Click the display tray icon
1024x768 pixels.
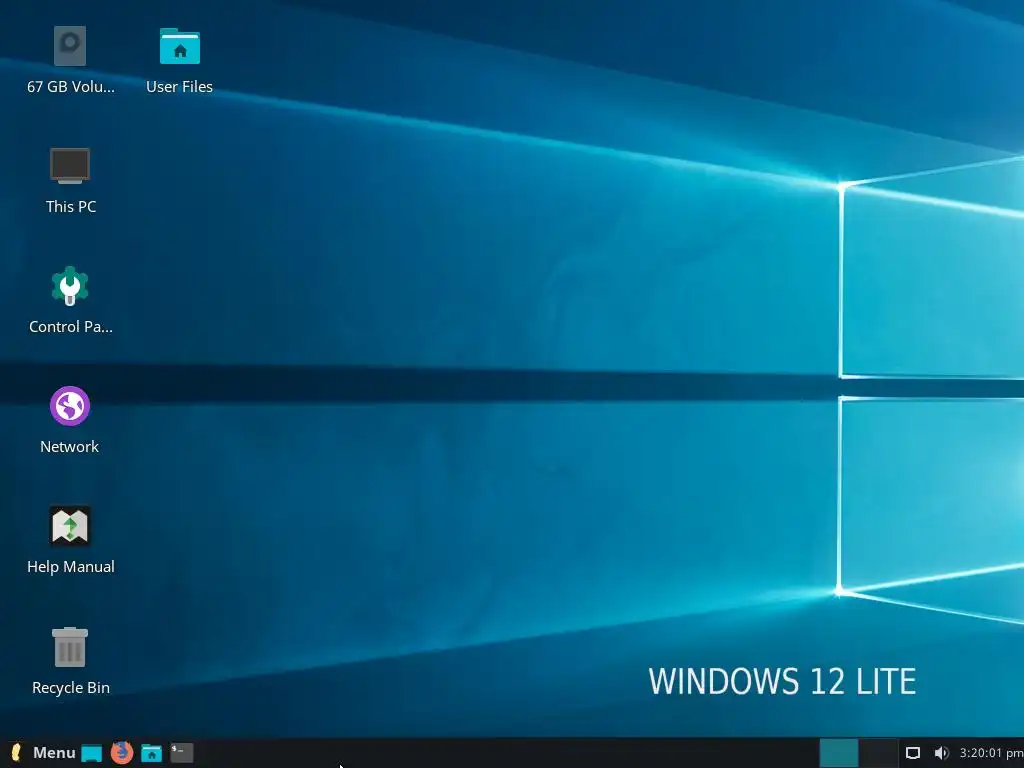pyautogui.click(x=913, y=753)
